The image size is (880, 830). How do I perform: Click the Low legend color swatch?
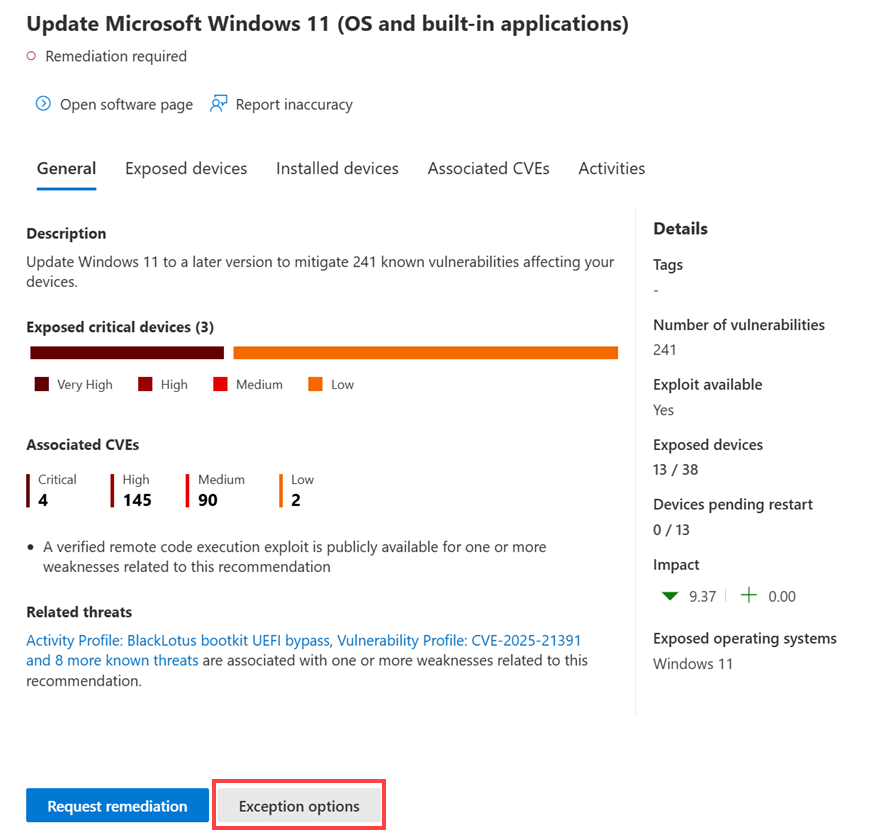315,384
